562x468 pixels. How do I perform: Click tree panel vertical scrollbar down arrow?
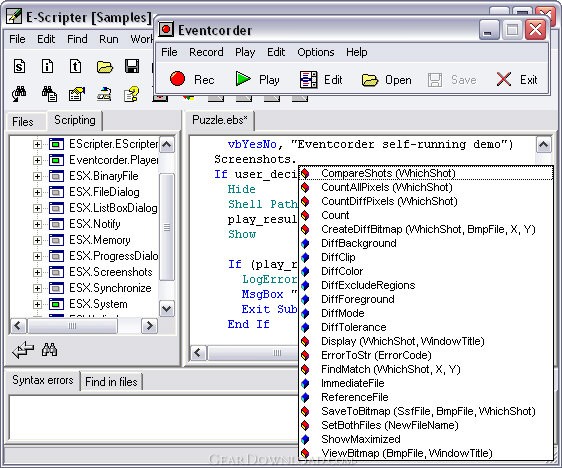167,309
